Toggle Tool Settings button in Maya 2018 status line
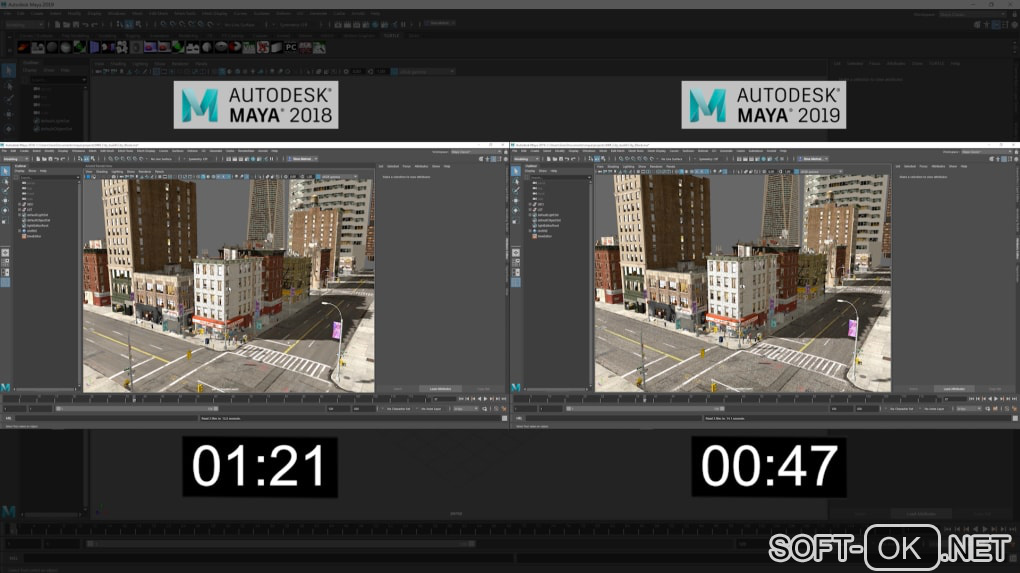The image size is (1020, 573). pos(500,159)
